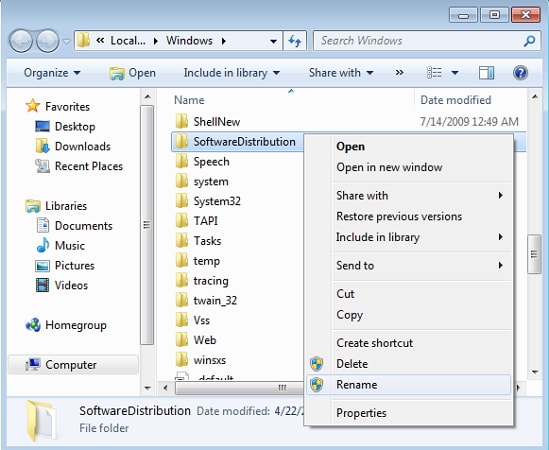Expand Share with context submenu
This screenshot has width=549, height=450.
(x=408, y=195)
